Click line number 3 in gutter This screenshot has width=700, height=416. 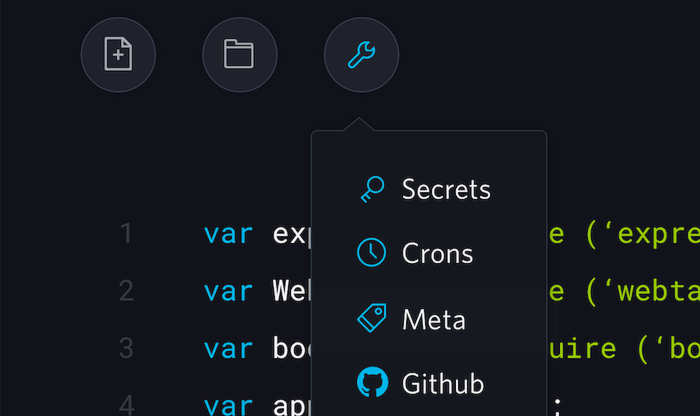126,348
